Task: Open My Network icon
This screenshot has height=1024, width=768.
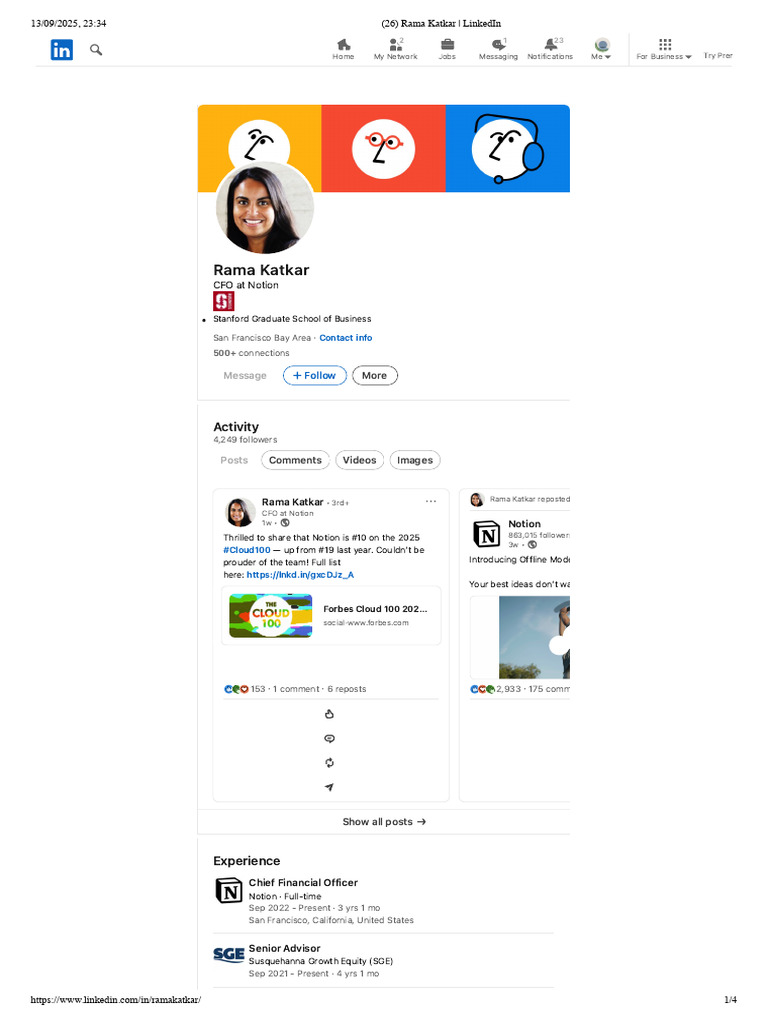Action: [x=396, y=44]
